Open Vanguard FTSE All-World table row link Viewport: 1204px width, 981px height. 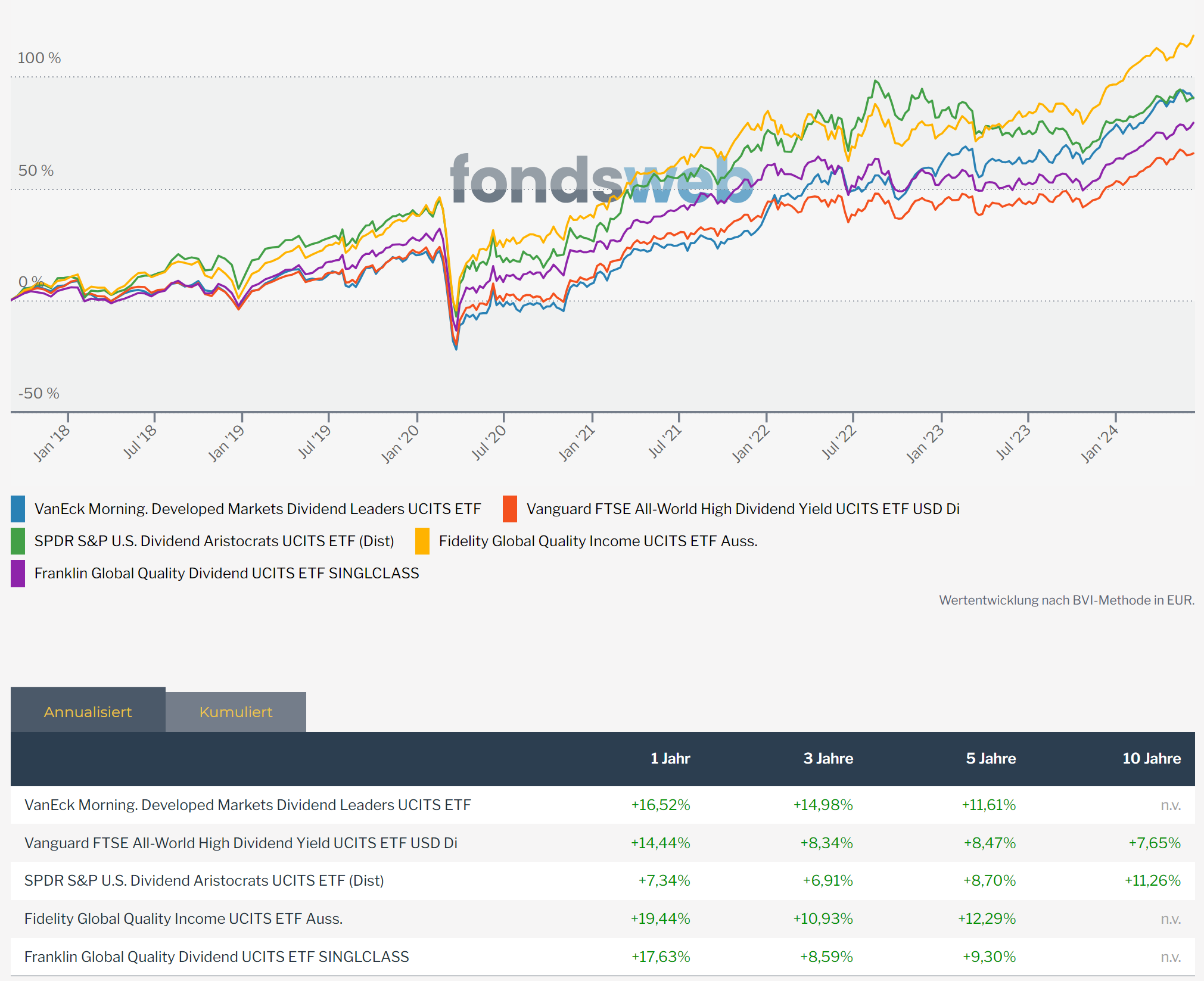(241, 843)
